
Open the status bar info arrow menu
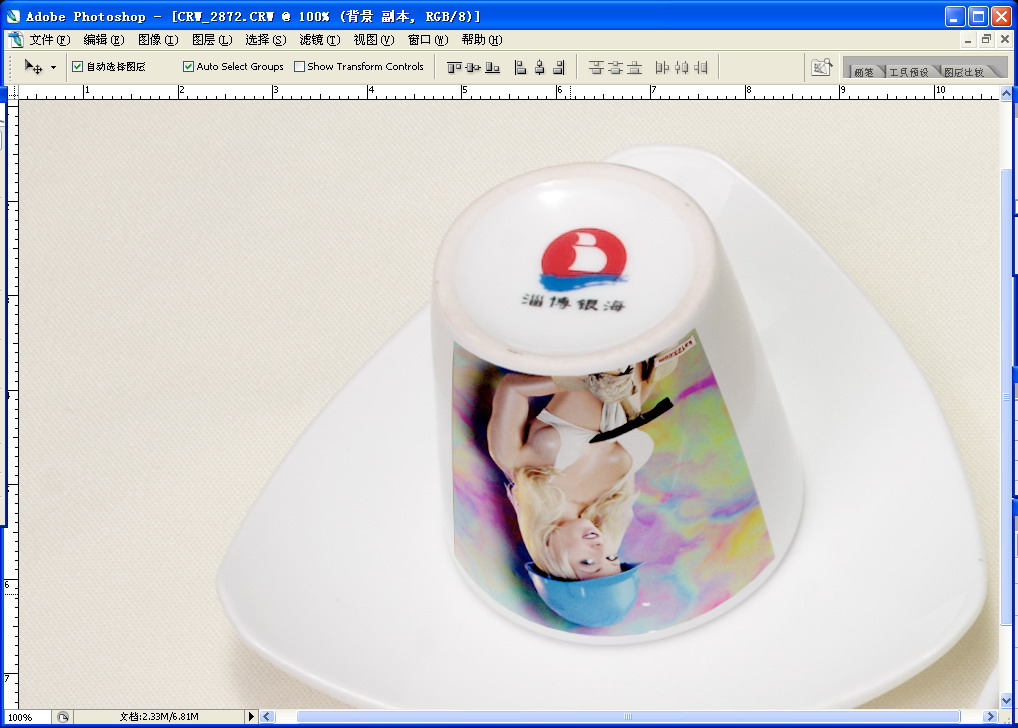tap(251, 717)
